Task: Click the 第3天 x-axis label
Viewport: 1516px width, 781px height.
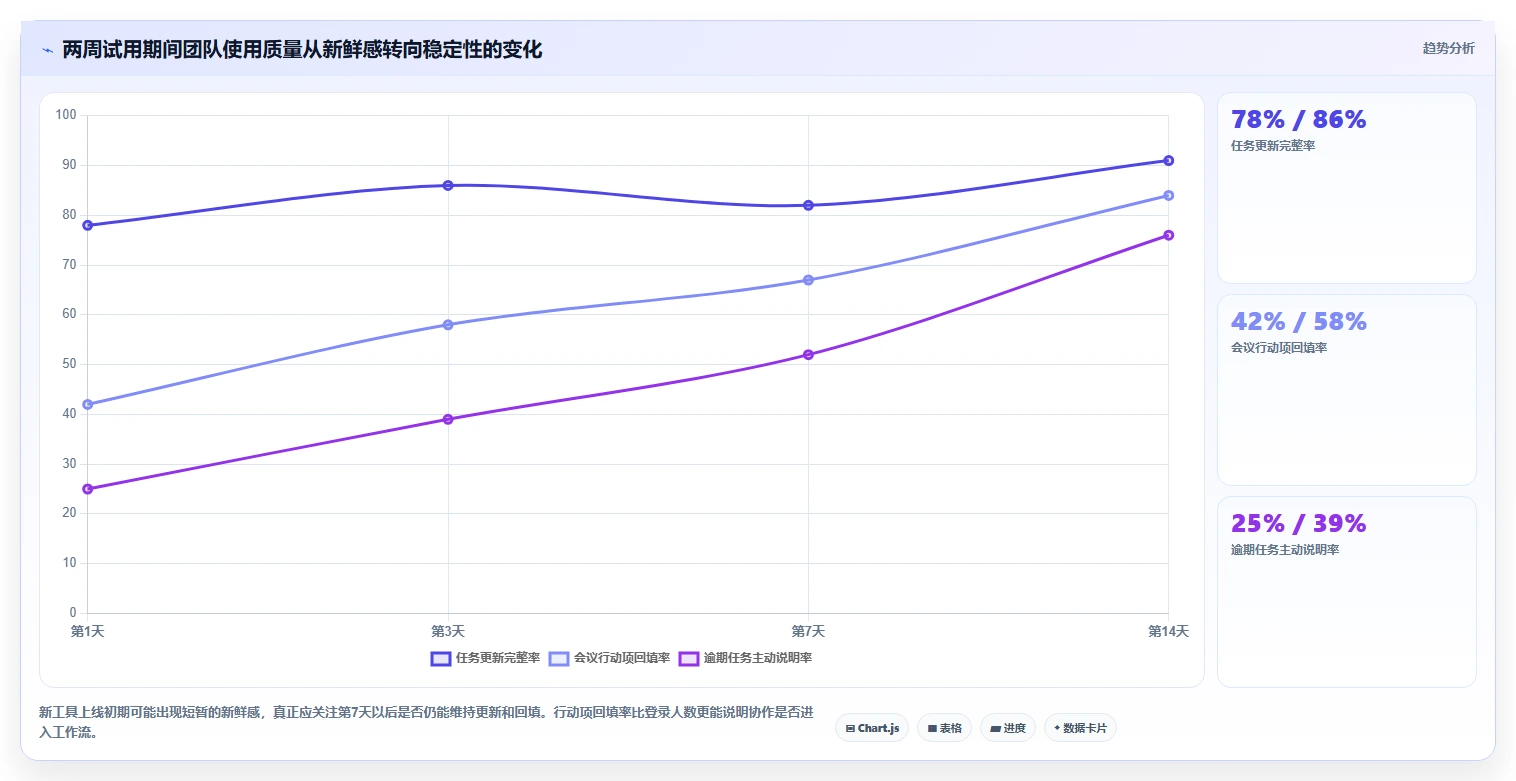Action: [448, 631]
